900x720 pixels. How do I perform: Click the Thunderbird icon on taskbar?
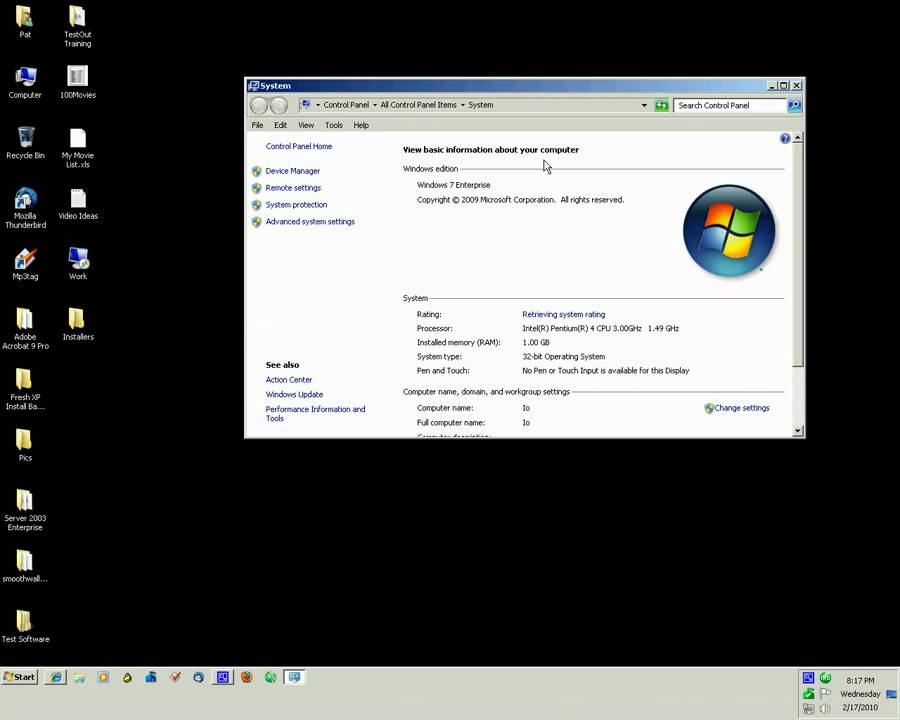199,678
